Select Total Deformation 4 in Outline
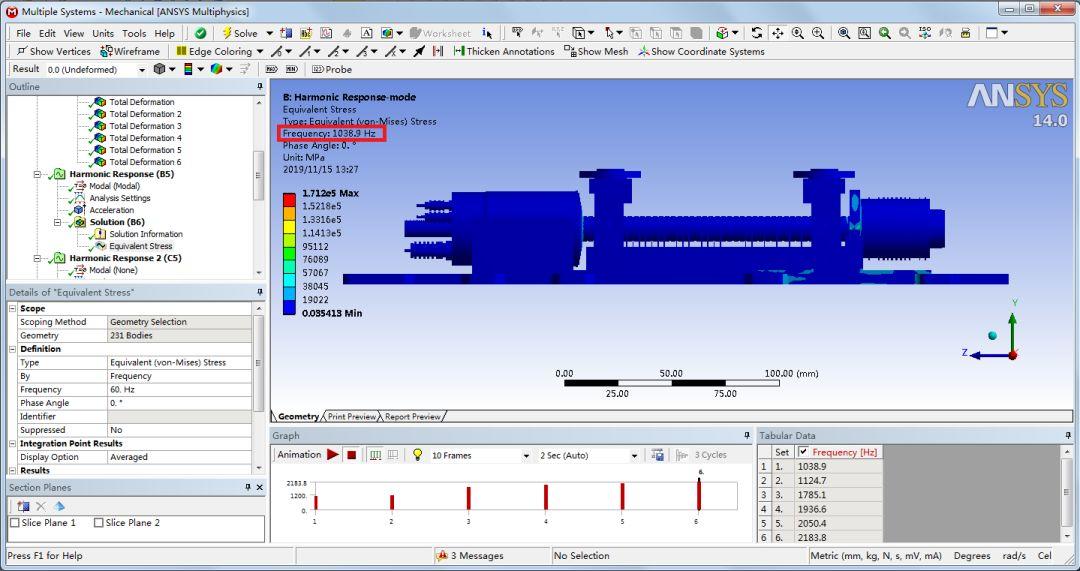This screenshot has height=571, width=1080. 145,138
